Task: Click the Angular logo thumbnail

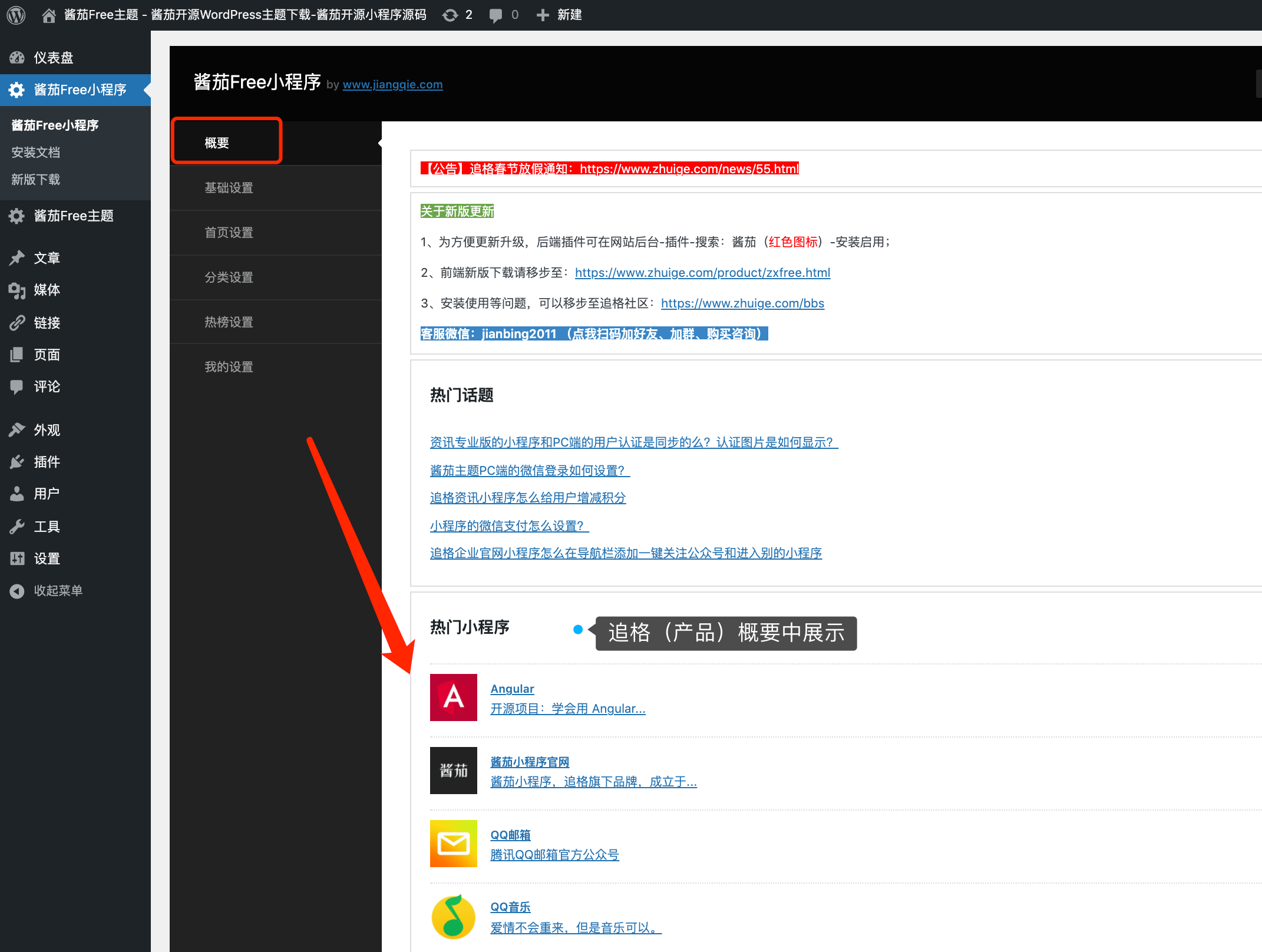Action: click(454, 698)
